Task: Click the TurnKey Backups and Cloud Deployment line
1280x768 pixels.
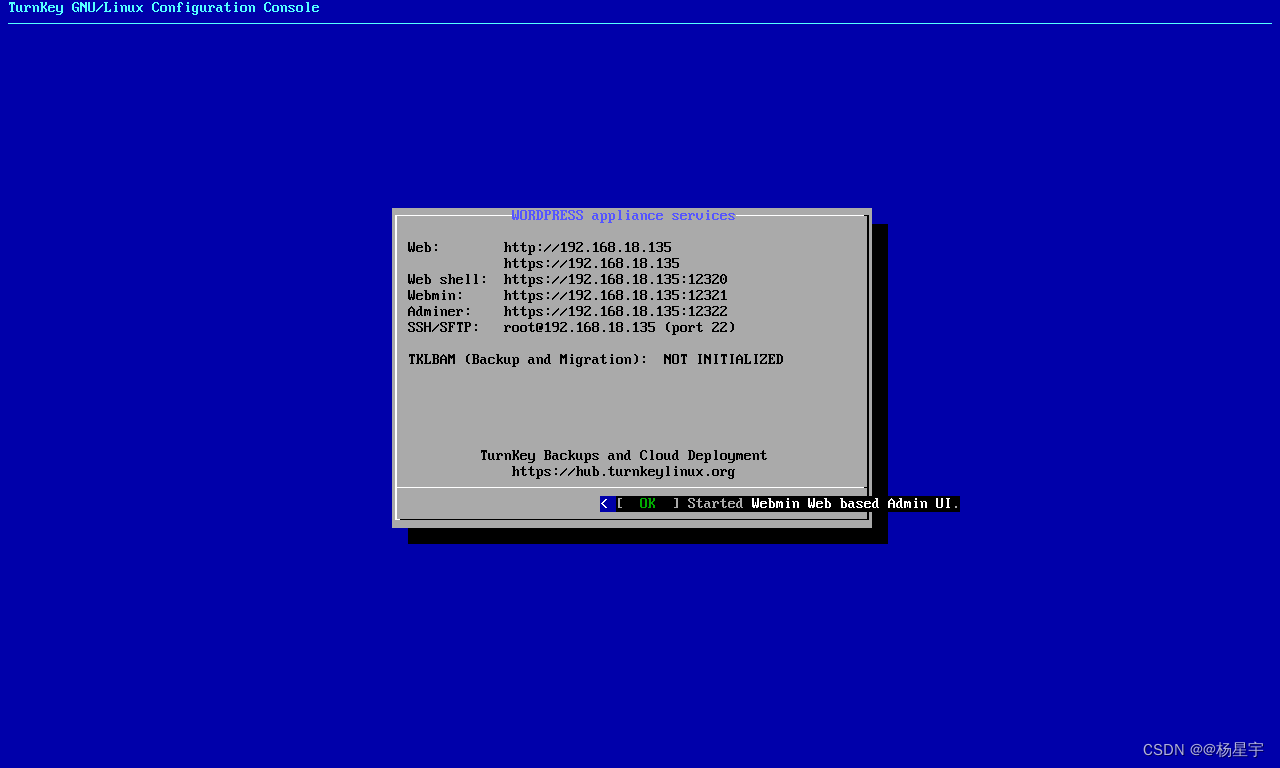Action: tap(624, 455)
